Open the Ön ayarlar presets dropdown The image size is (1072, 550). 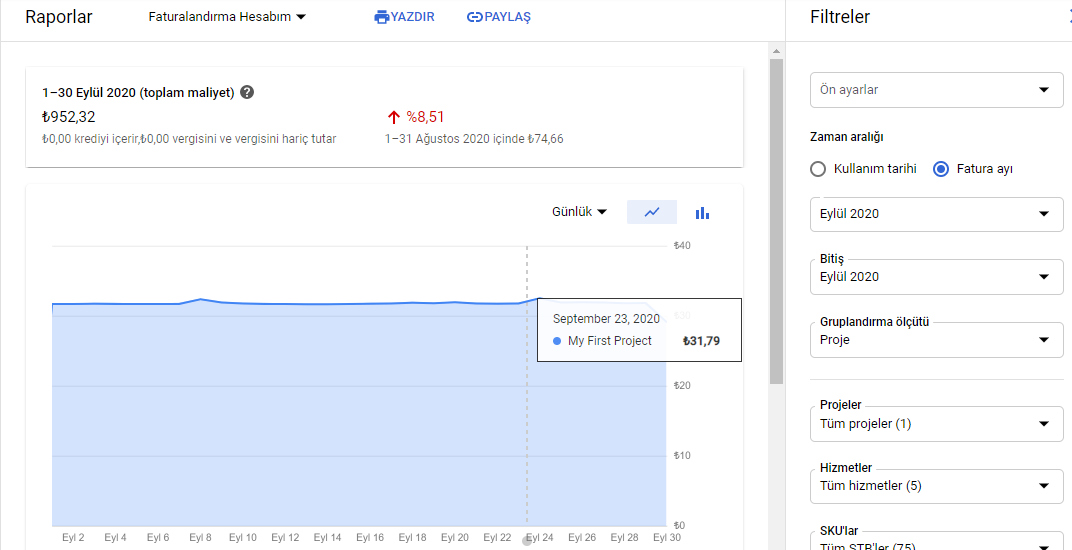pos(937,90)
